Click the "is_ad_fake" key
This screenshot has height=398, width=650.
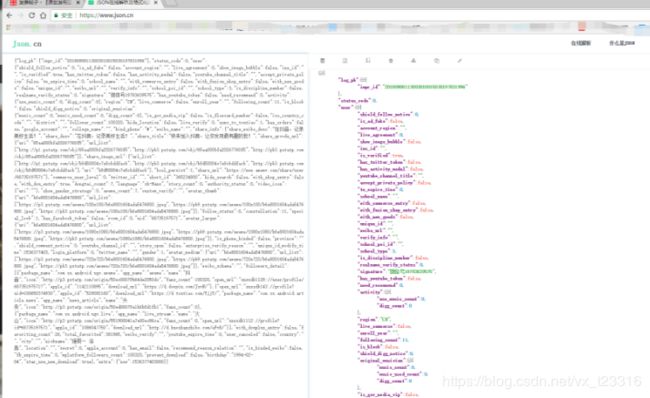pyautogui.click(x=373, y=121)
